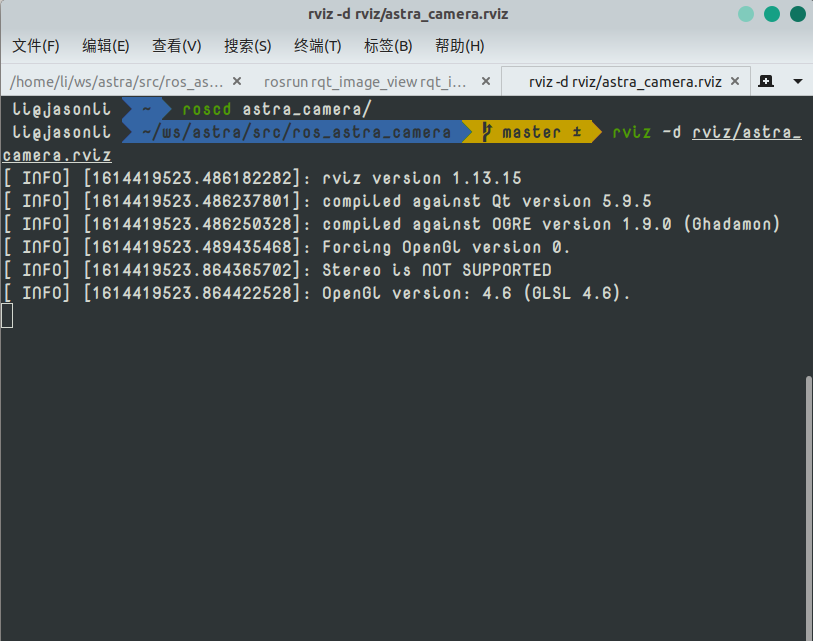Click the terminal cursor block

click(x=7, y=316)
